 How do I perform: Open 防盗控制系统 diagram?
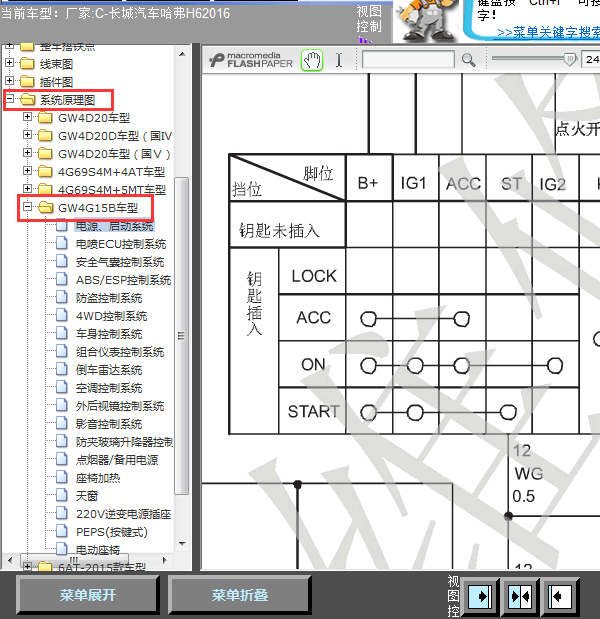109,298
